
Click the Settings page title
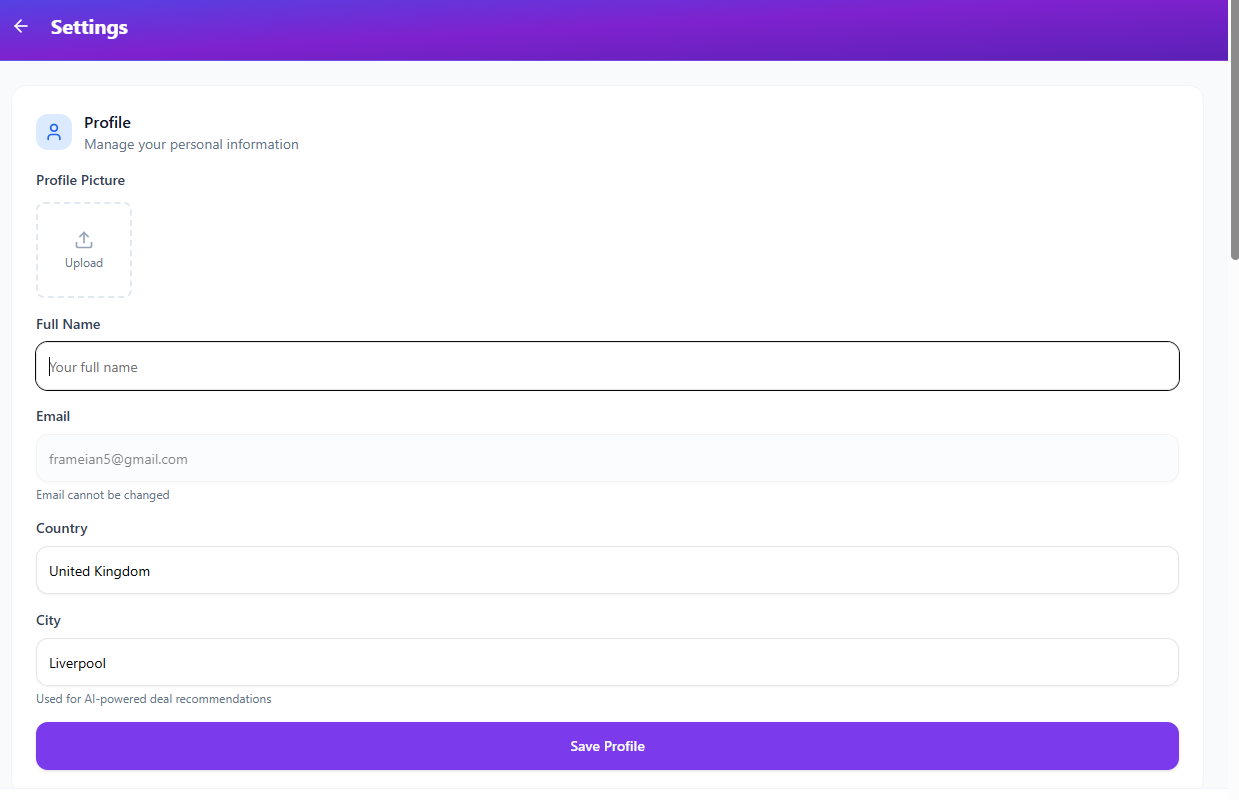click(x=89, y=28)
